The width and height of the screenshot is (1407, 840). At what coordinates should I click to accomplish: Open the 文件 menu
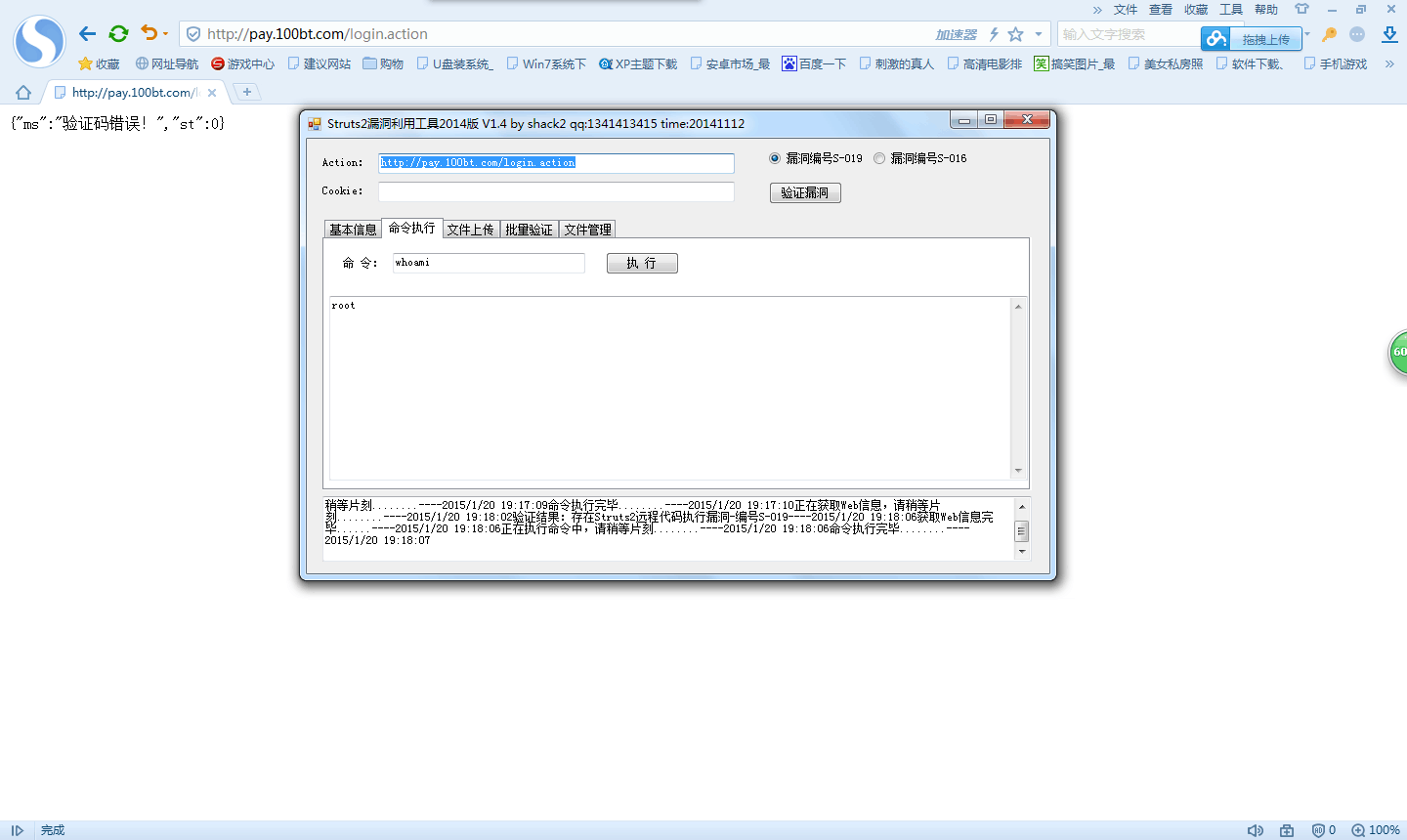(x=1126, y=10)
